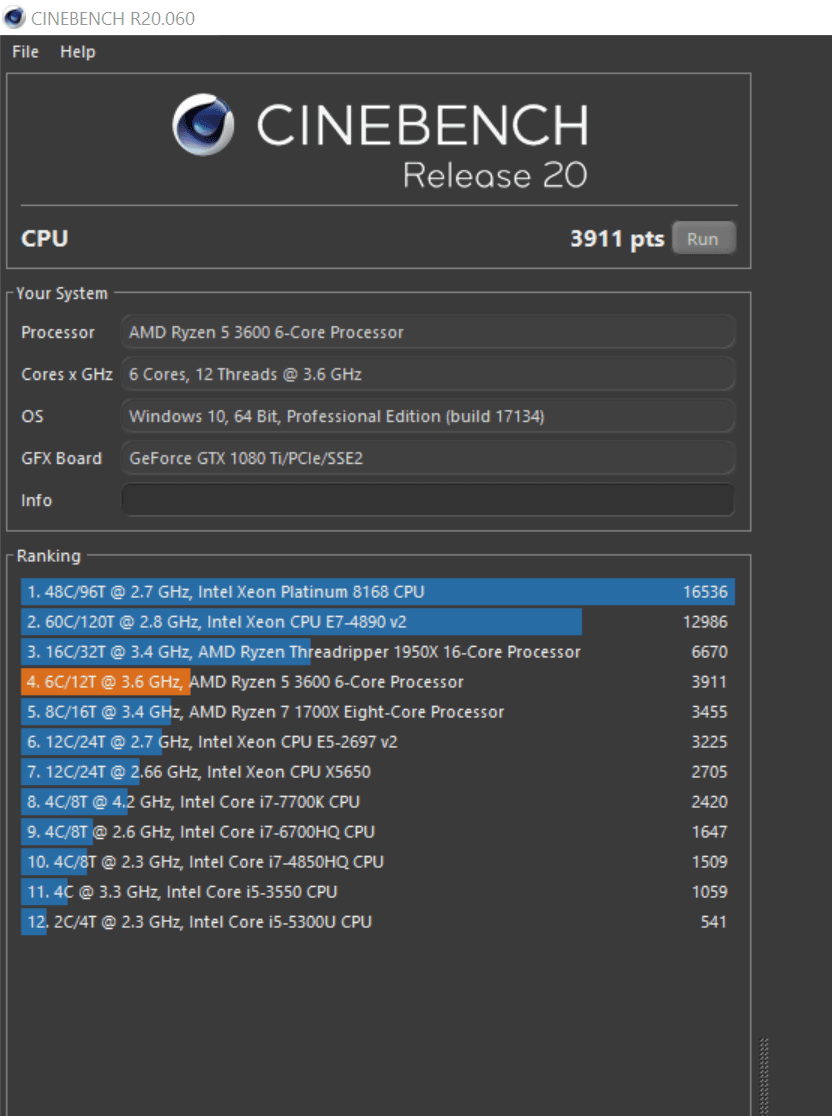This screenshot has width=832, height=1116.
Task: Open the Help menu
Action: coord(77,52)
